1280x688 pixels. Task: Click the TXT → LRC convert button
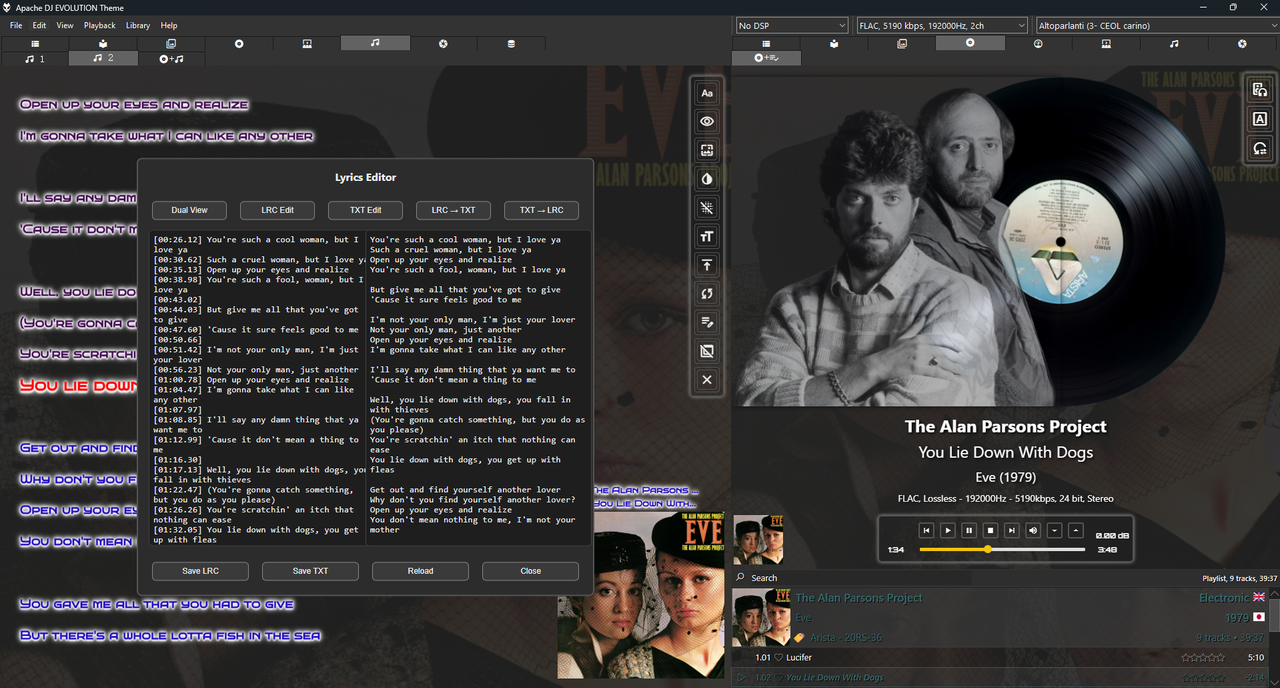point(541,210)
